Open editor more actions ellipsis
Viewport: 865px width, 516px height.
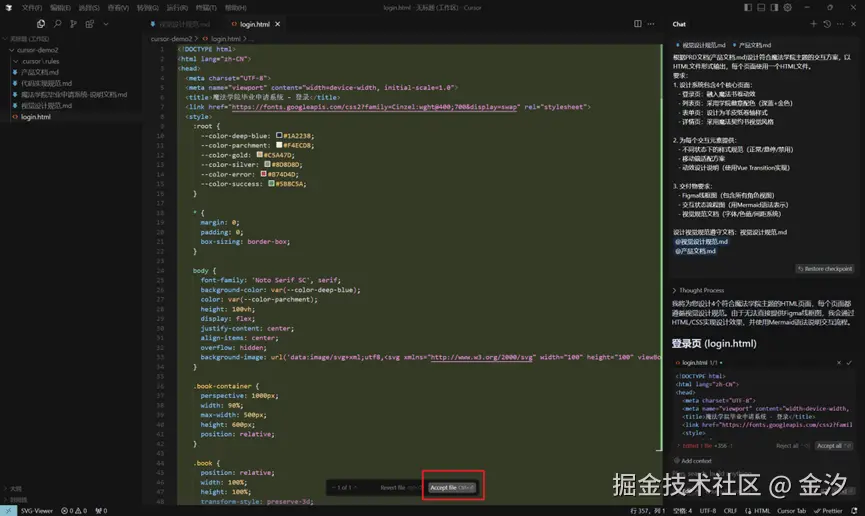point(651,24)
